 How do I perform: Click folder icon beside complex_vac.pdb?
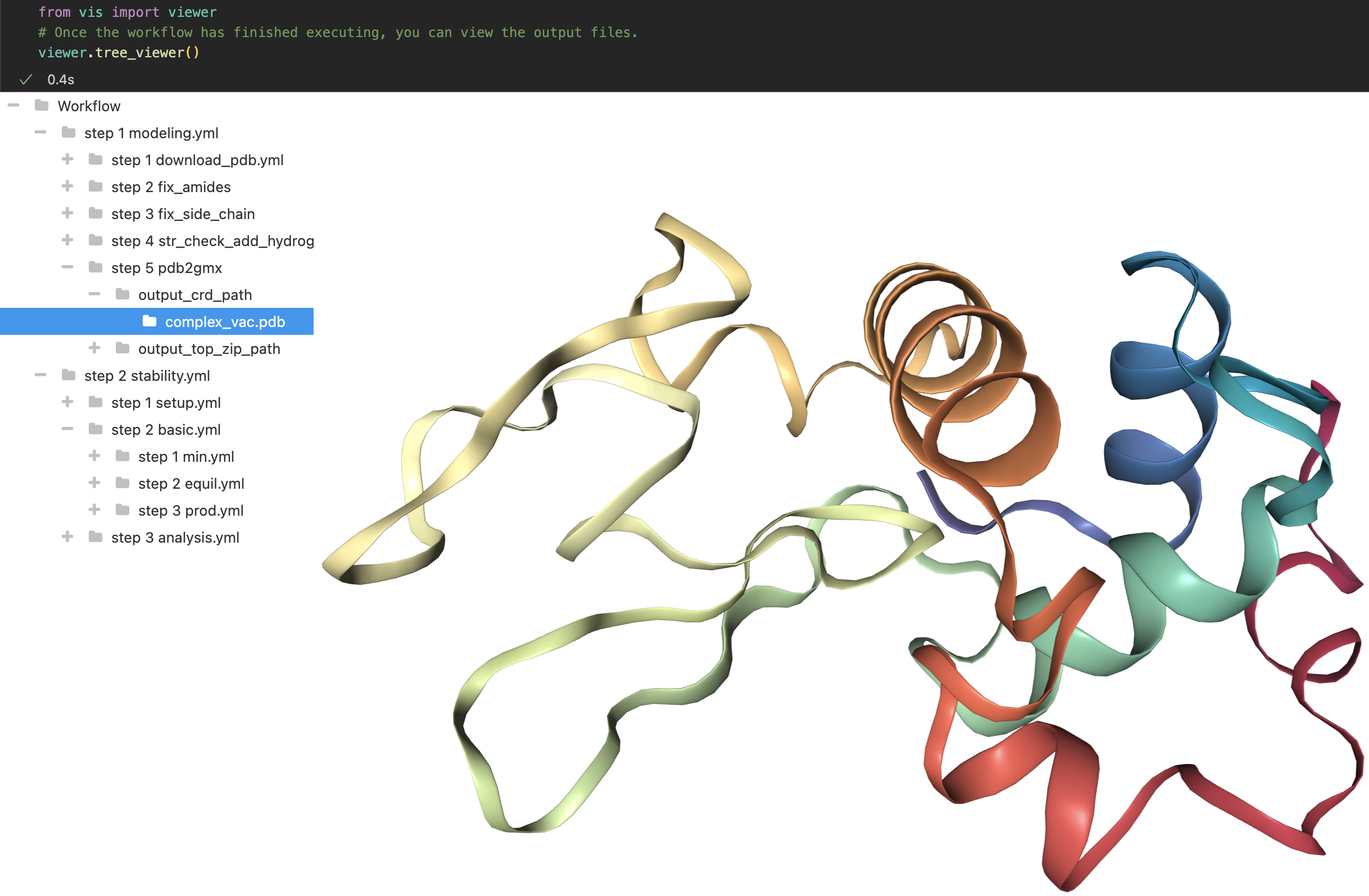click(149, 321)
